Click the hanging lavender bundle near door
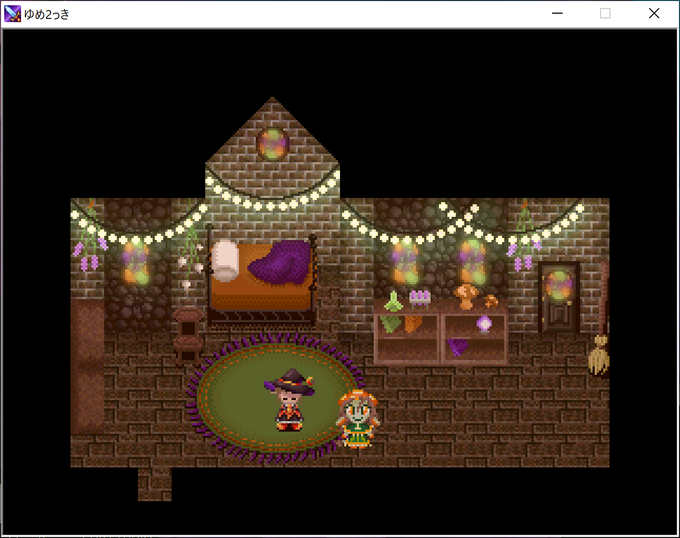The height and width of the screenshot is (538, 680). click(524, 238)
